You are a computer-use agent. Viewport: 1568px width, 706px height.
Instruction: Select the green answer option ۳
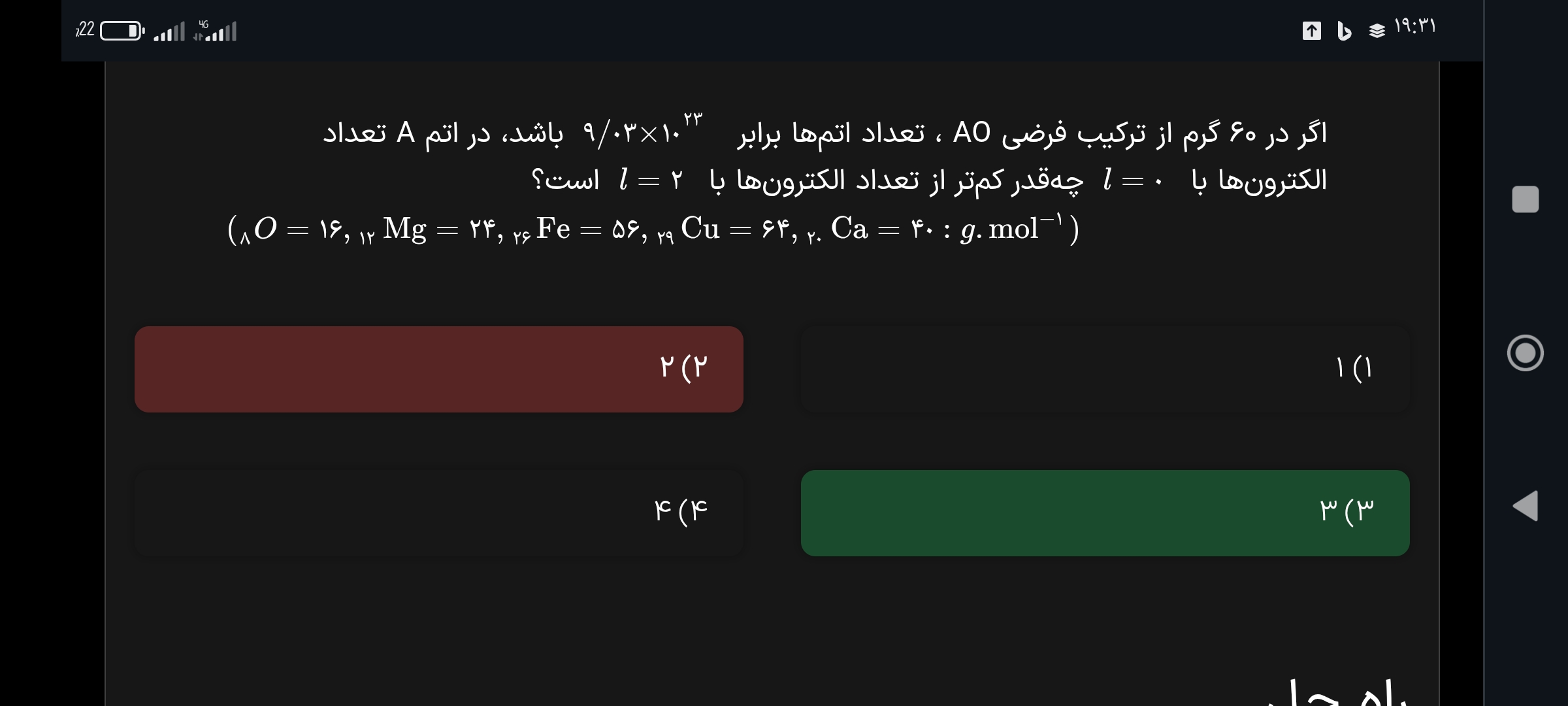[1105, 513]
